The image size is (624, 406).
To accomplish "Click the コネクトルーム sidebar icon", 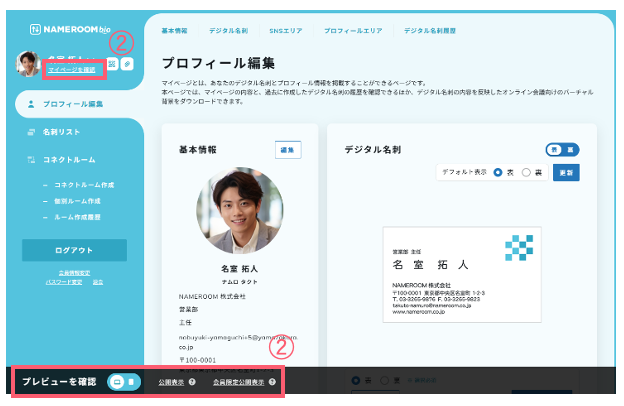I will click(x=31, y=160).
